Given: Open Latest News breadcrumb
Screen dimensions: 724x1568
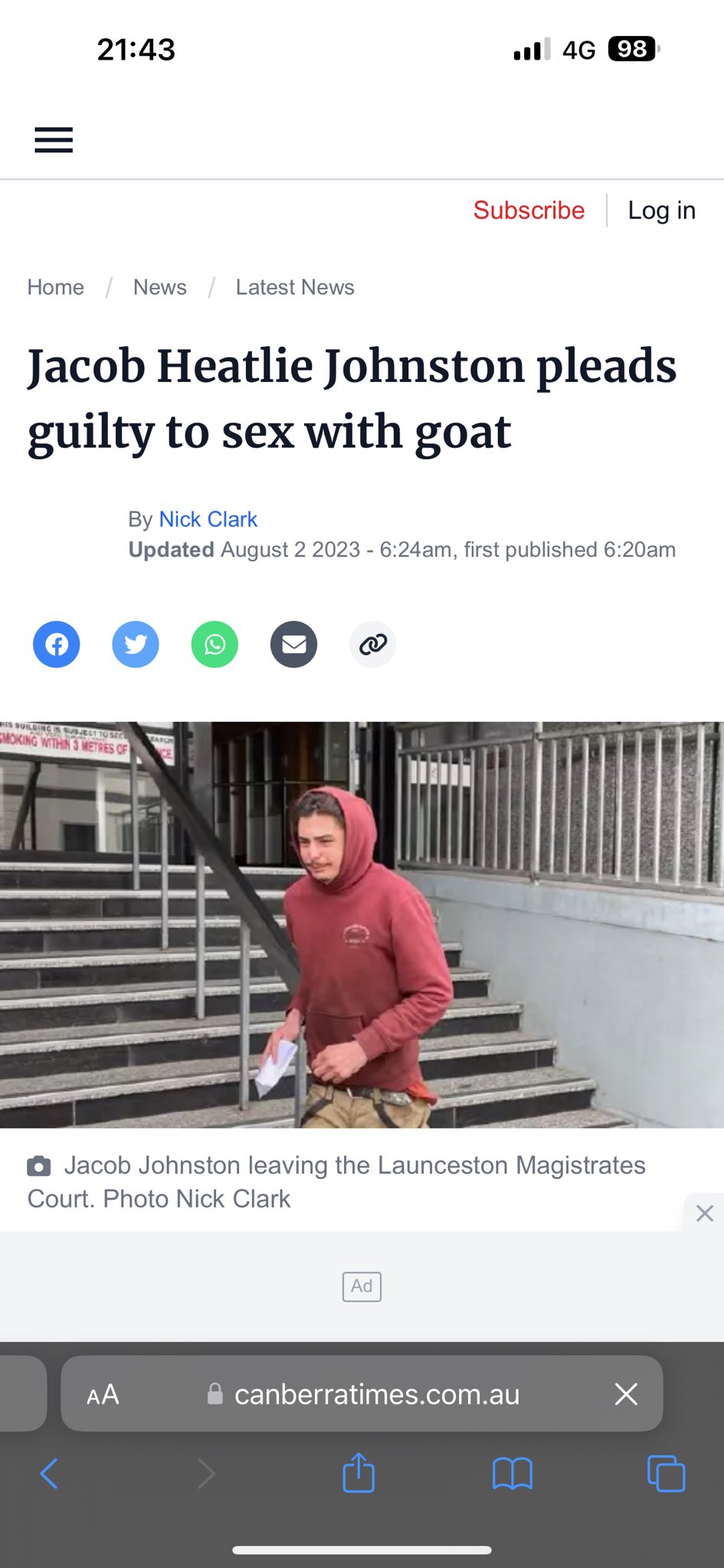Looking at the screenshot, I should tap(295, 287).
